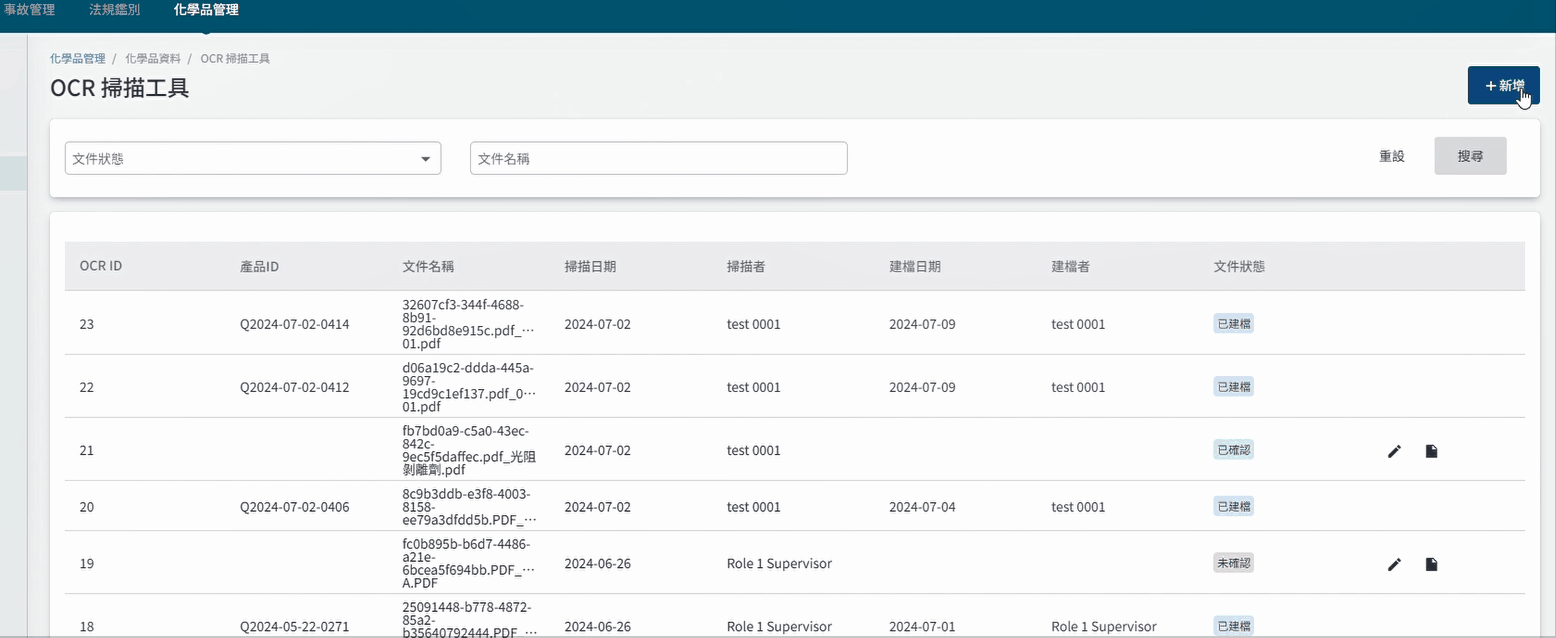1556x638 pixels.
Task: Click the 已確認 badge beside record 21
Action: click(1233, 449)
